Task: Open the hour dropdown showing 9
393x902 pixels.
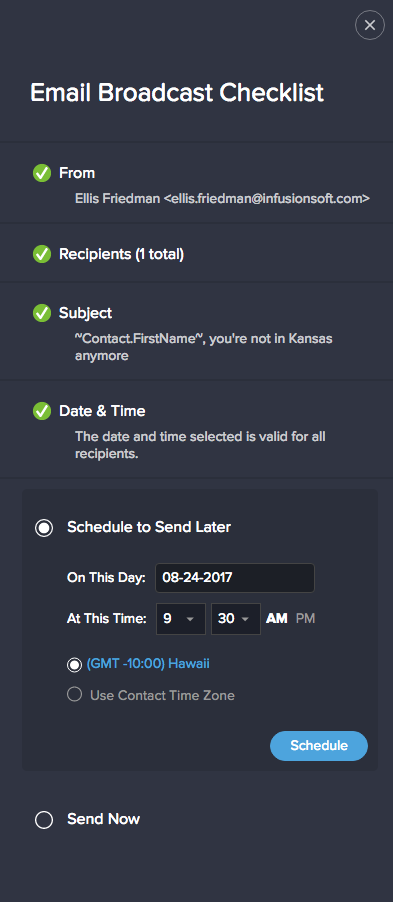Action: click(x=181, y=619)
